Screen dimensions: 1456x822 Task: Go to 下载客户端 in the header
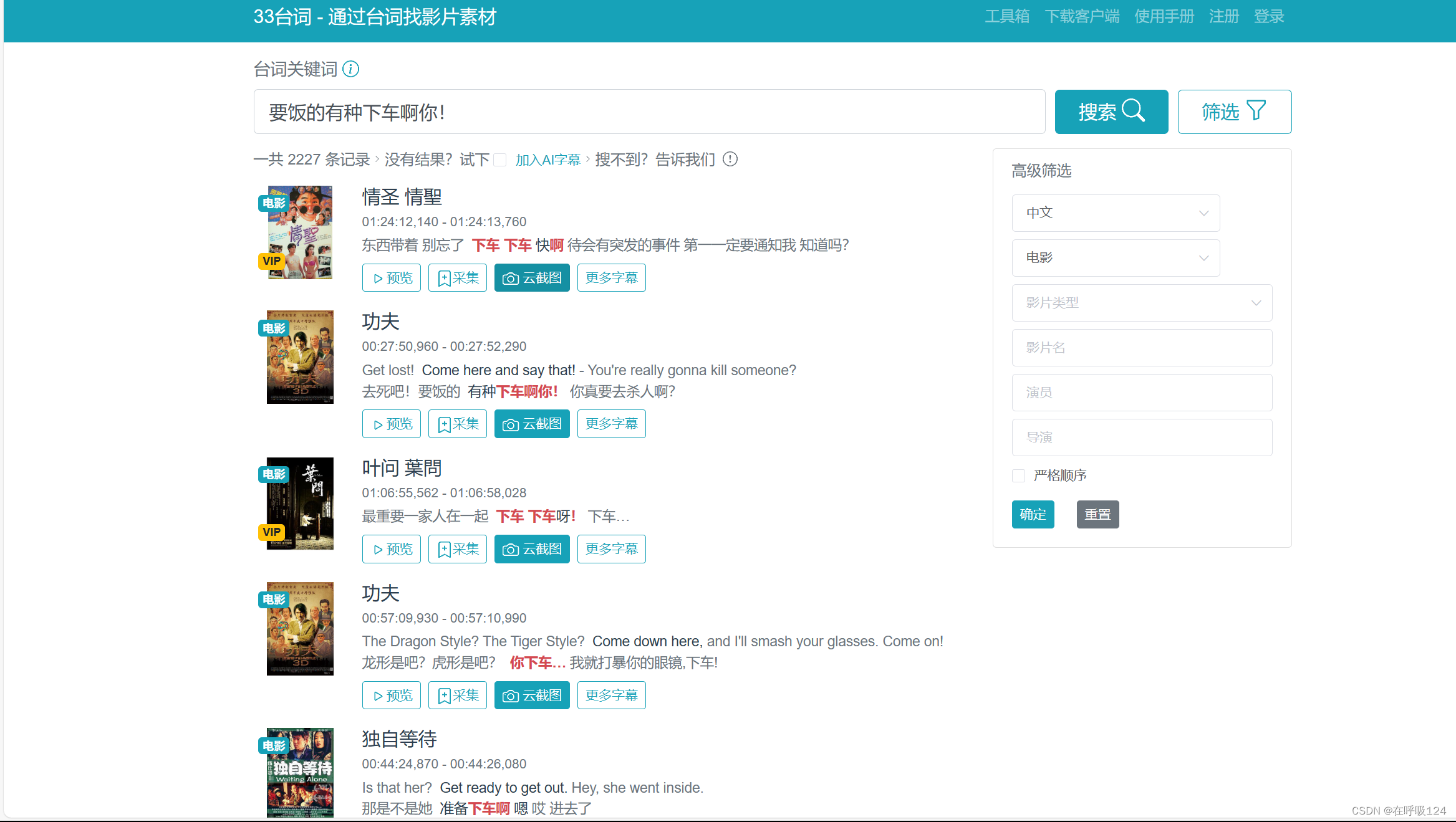tap(1082, 17)
